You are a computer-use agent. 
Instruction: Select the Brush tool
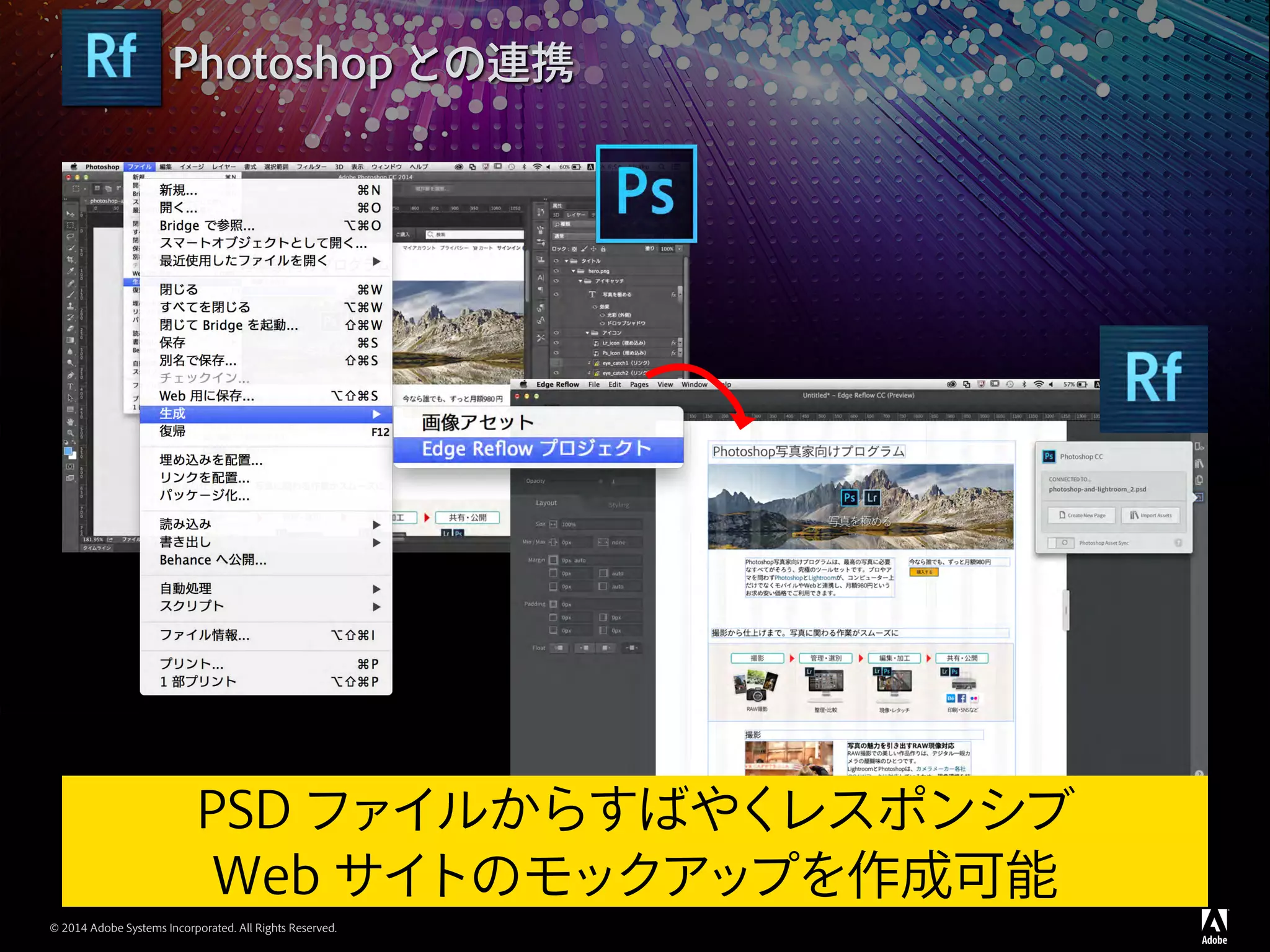tap(70, 294)
